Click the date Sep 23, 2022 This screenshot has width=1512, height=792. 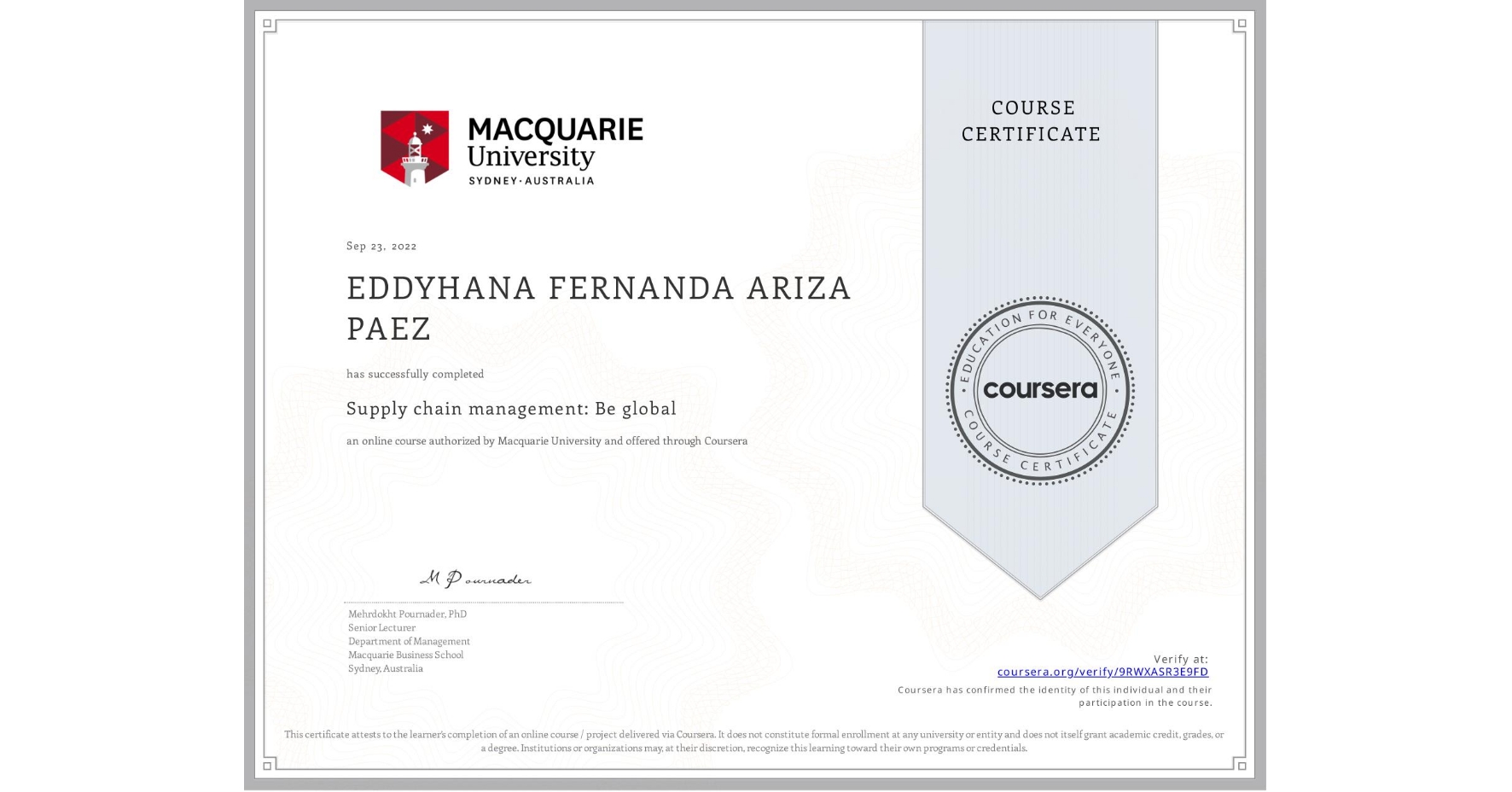point(381,246)
